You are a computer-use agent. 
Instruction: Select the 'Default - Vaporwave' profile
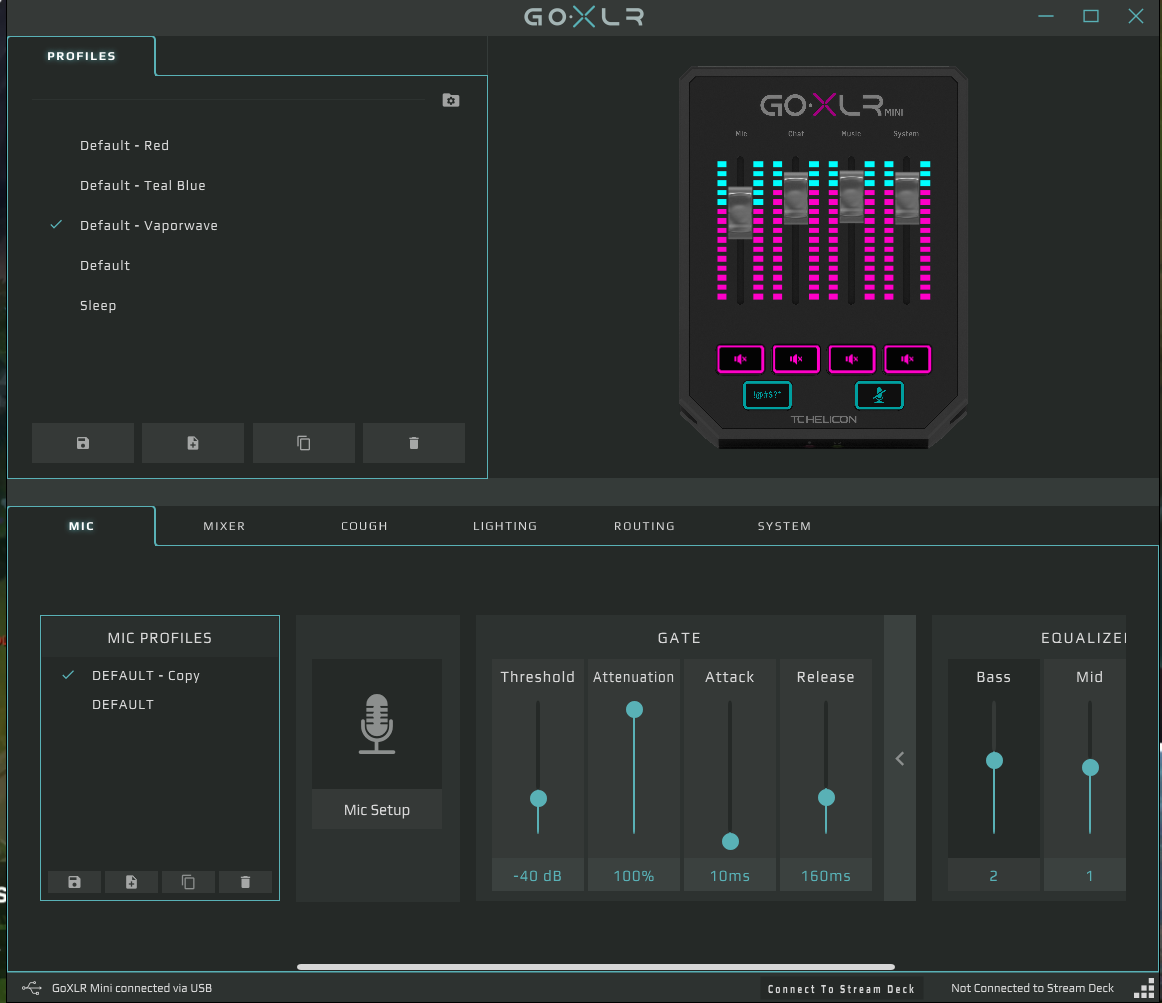149,225
